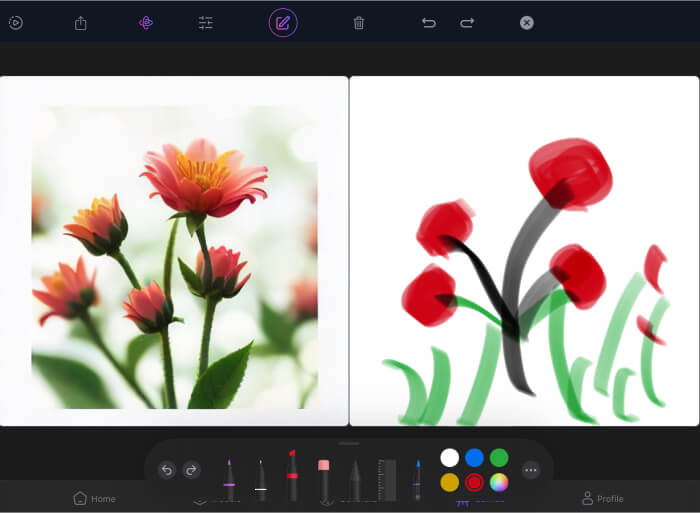This screenshot has height=513, width=700.
Task: Open the rainbow color picker wheel
Action: point(499,482)
